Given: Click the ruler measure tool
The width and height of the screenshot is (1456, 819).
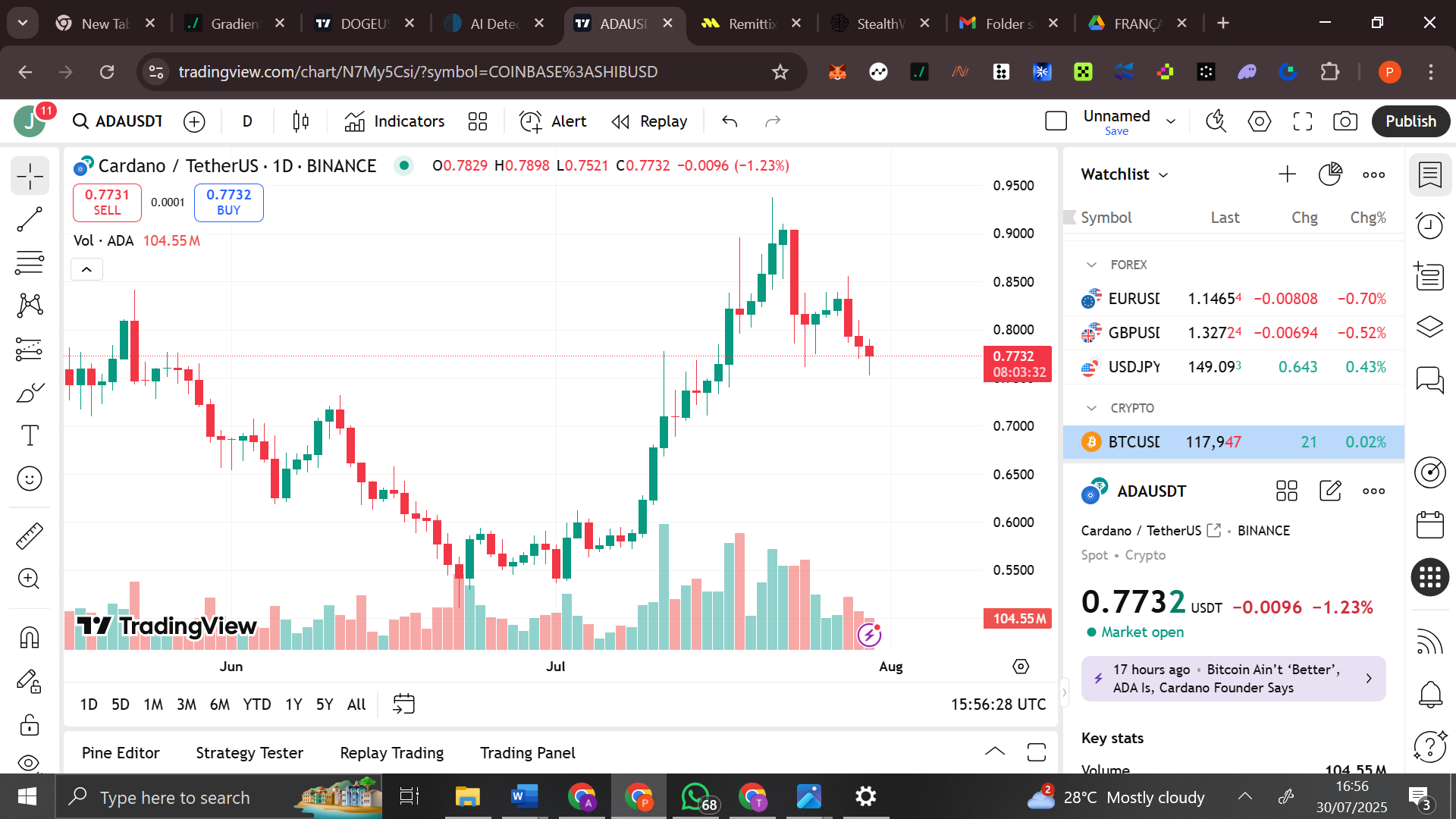Looking at the screenshot, I should (30, 536).
